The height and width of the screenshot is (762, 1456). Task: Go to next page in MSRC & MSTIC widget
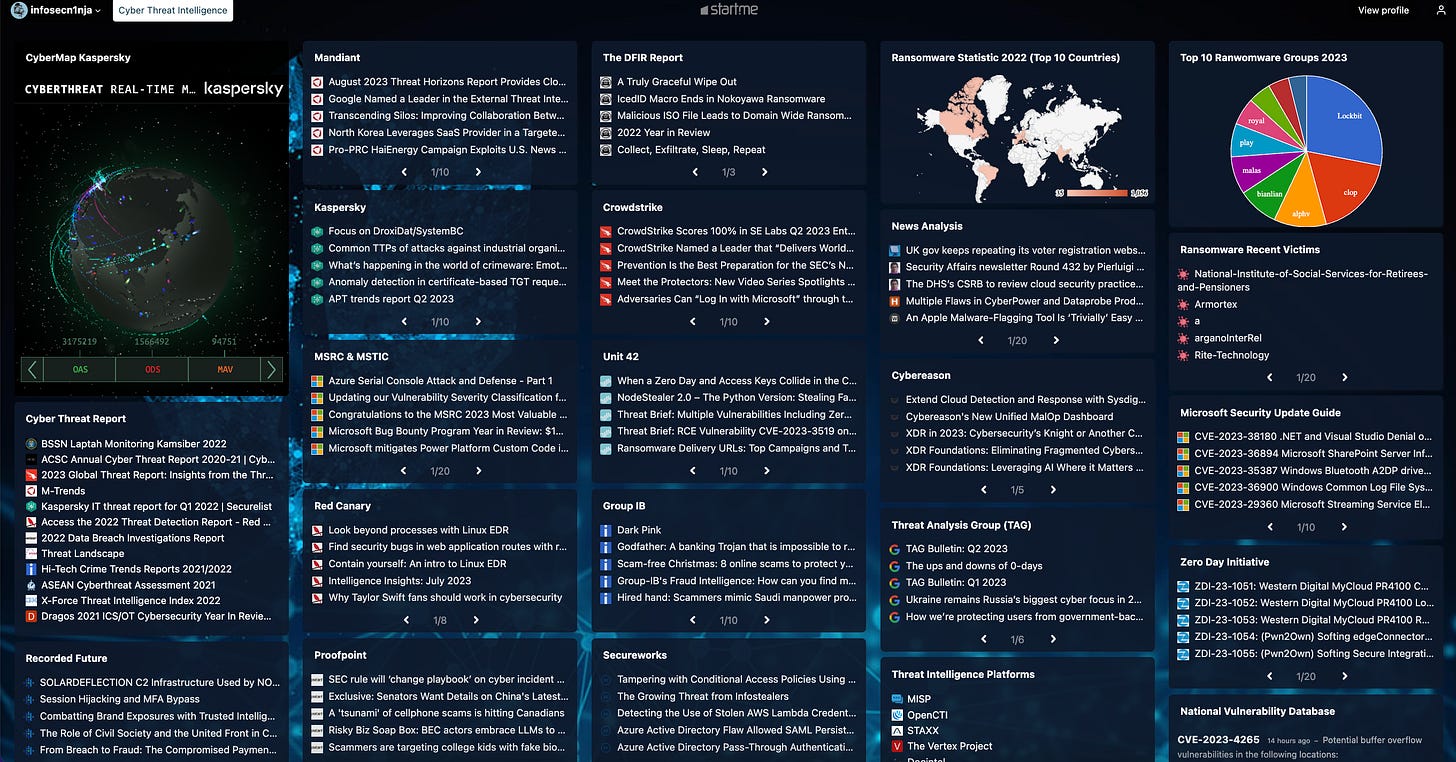coord(479,471)
